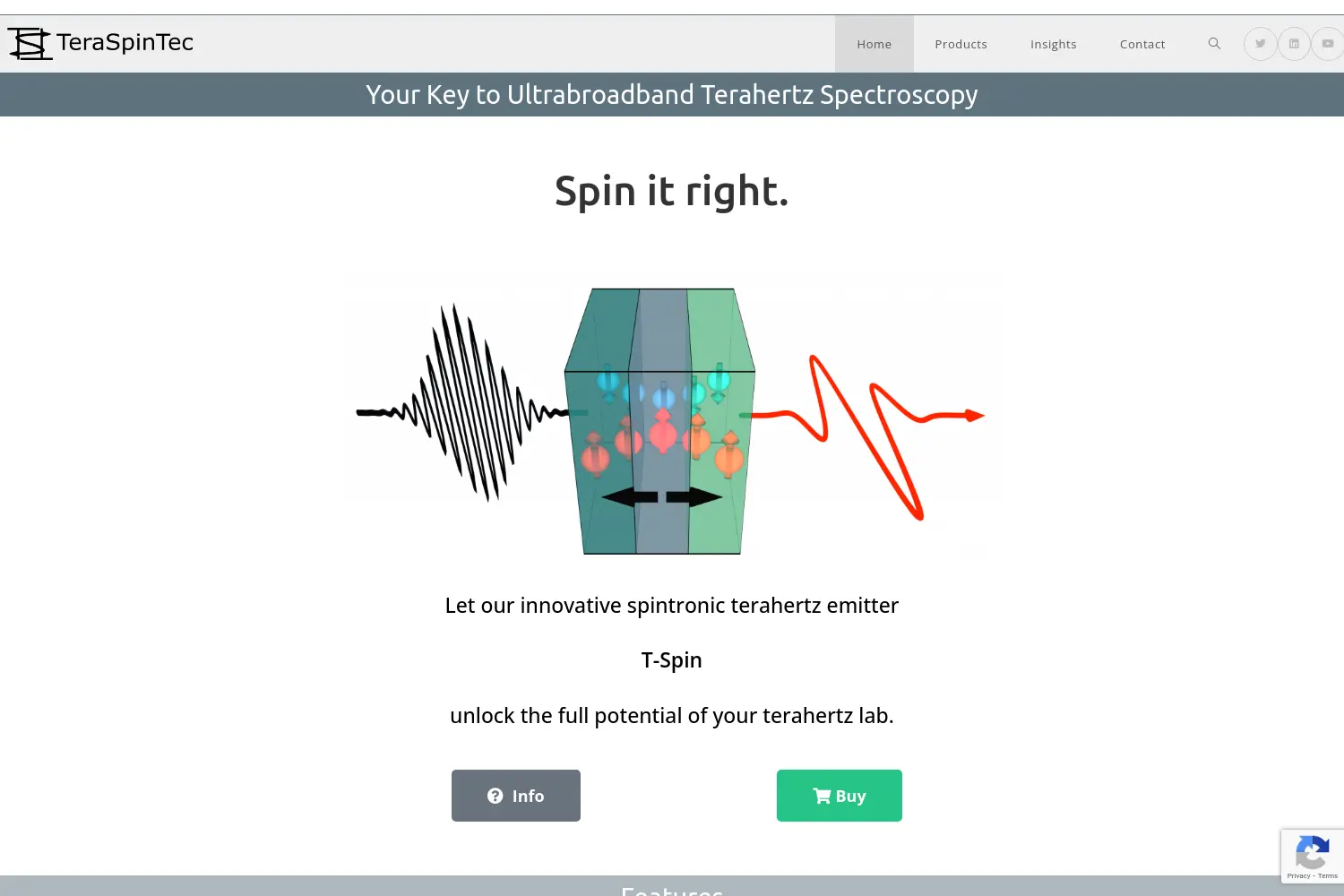Click the spintronic emitter layered block illustration
The width and height of the screenshot is (1344, 896).
pos(660,421)
